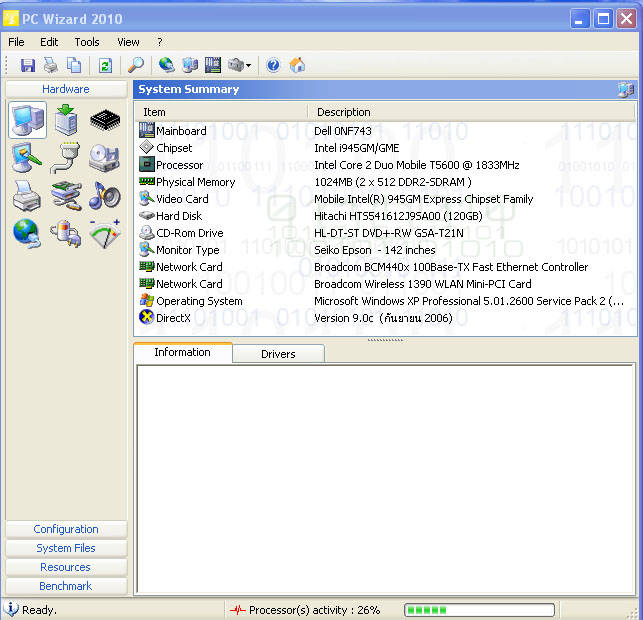Click the blue Help question mark icon

coord(273,65)
